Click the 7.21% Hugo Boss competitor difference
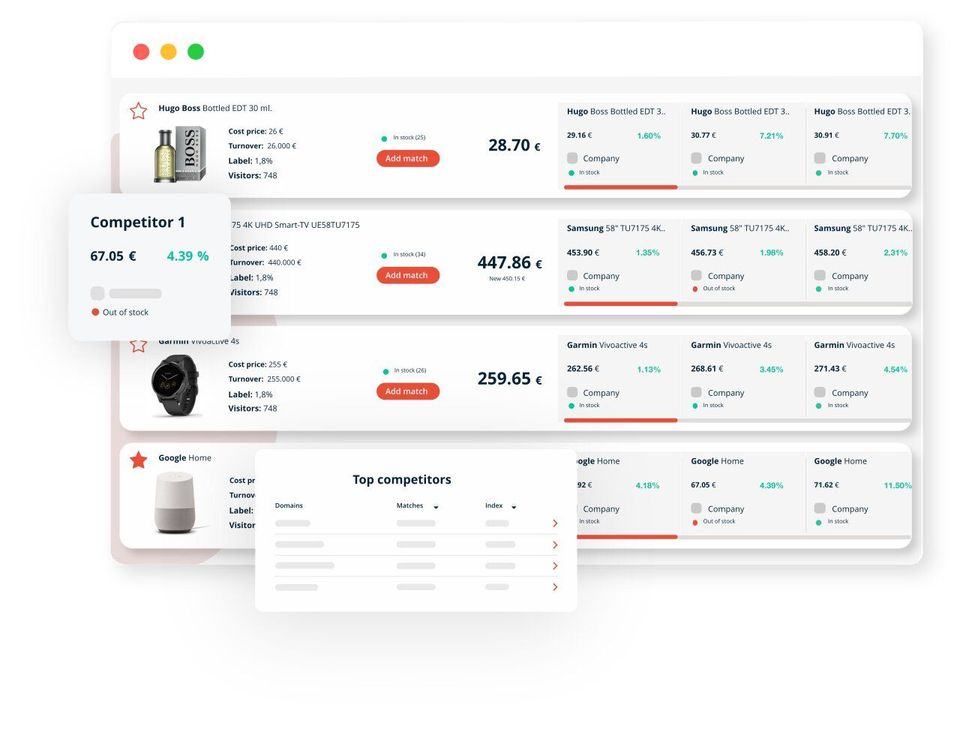960x740 pixels. pos(771,136)
